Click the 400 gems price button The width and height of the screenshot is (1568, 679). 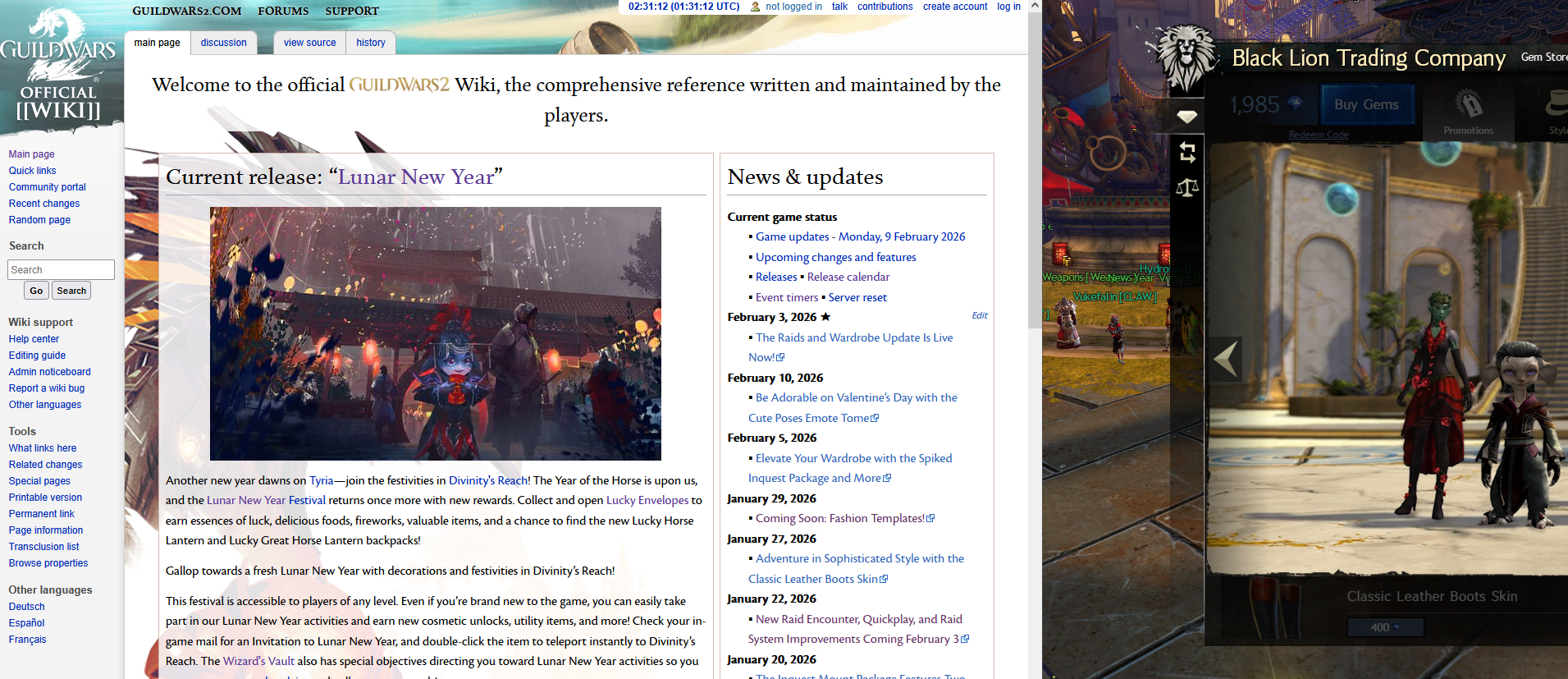1385,627
